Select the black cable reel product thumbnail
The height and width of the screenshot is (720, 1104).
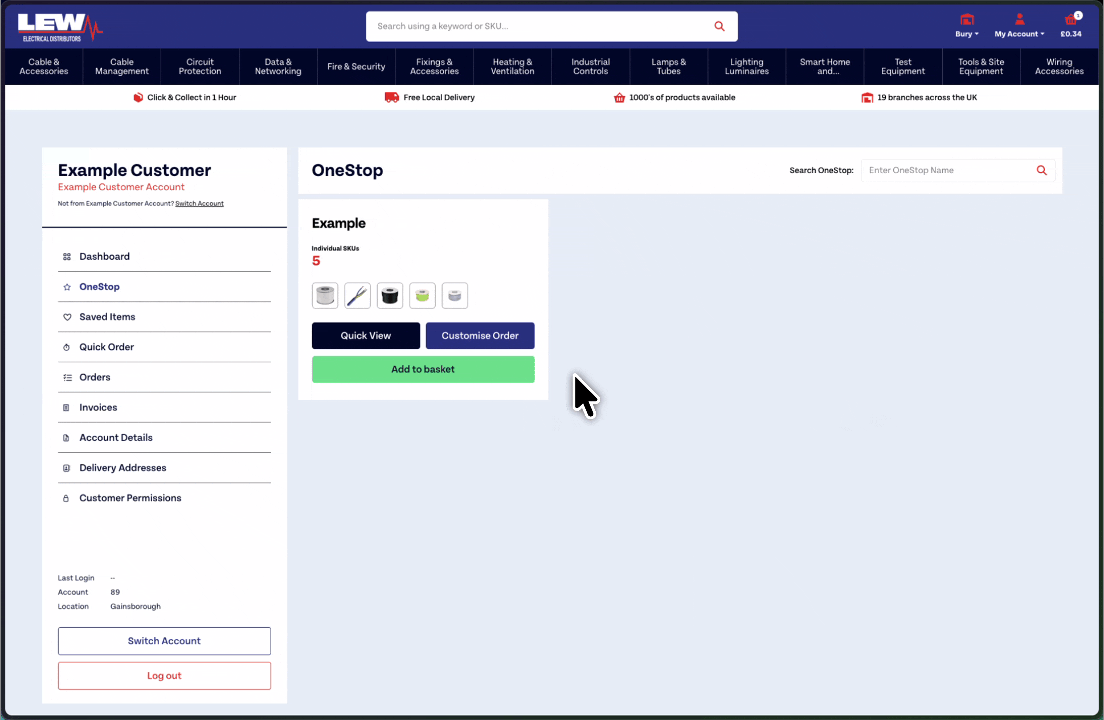click(390, 296)
